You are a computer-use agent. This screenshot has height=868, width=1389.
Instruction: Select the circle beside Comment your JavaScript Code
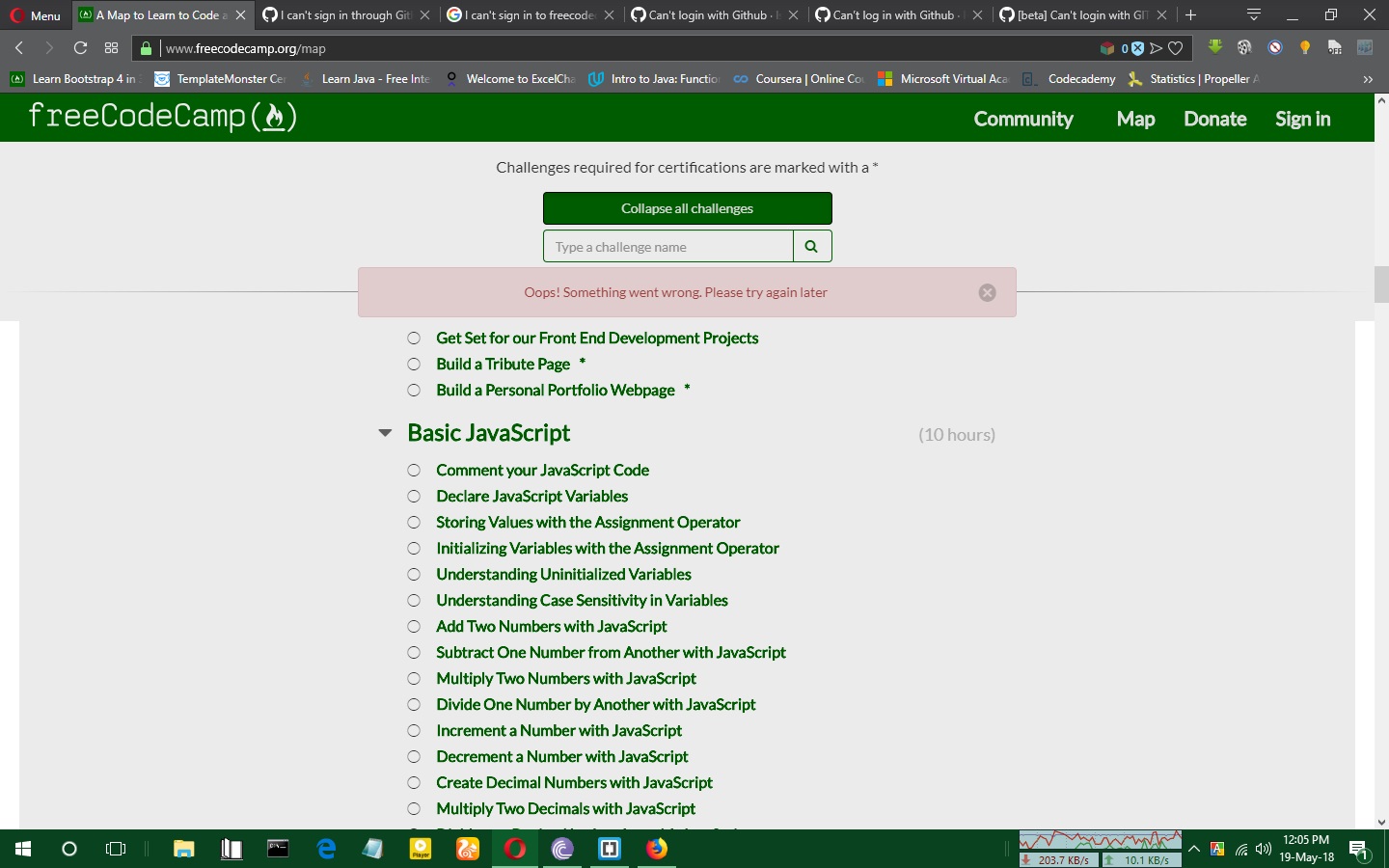click(x=414, y=471)
